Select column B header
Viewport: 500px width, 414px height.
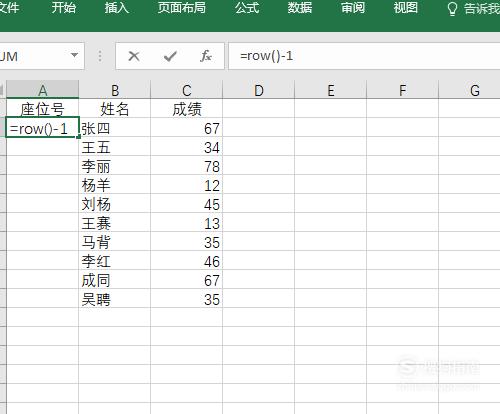pos(115,90)
